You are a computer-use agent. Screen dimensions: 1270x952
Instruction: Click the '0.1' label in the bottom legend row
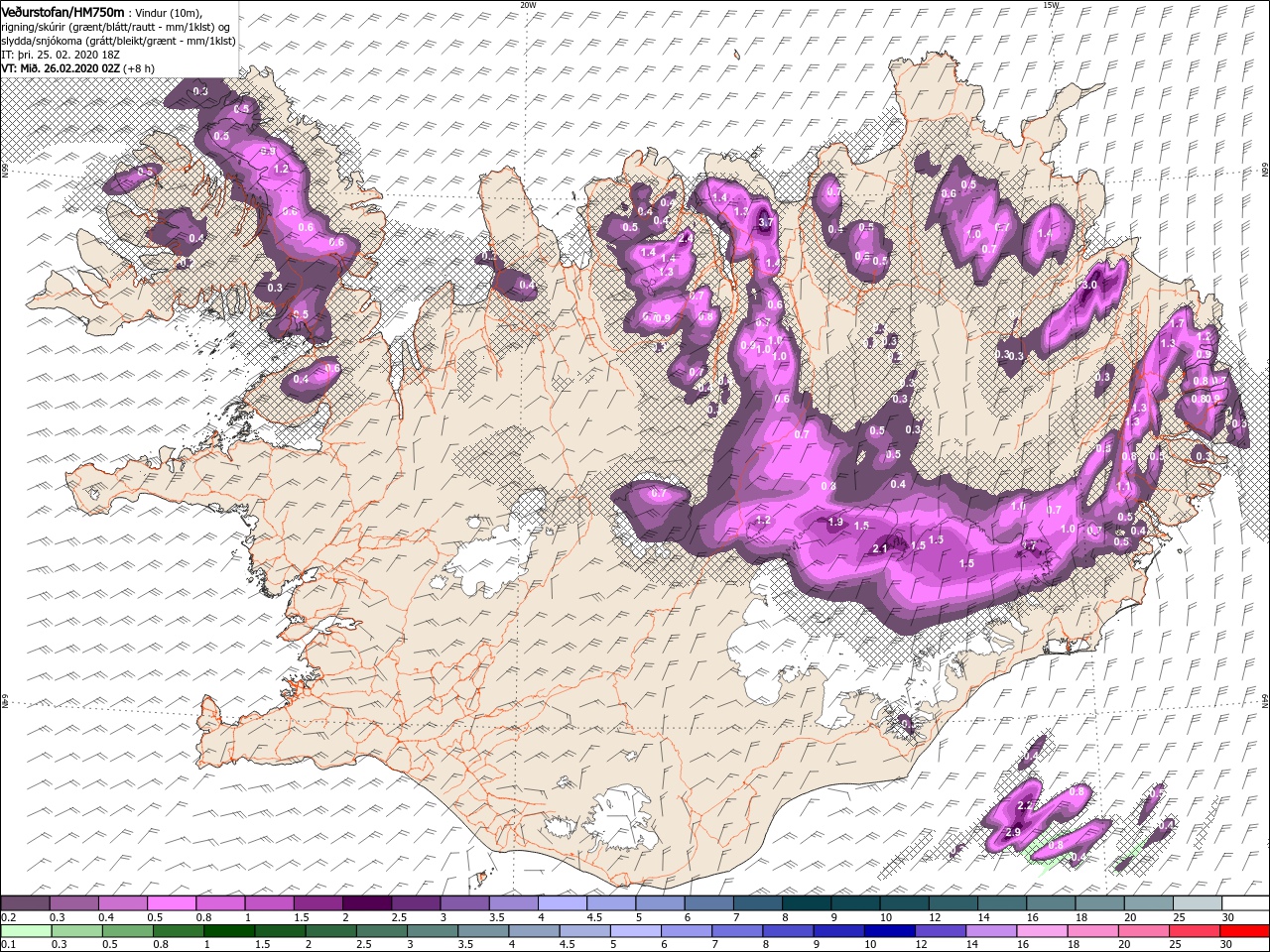coord(8,945)
